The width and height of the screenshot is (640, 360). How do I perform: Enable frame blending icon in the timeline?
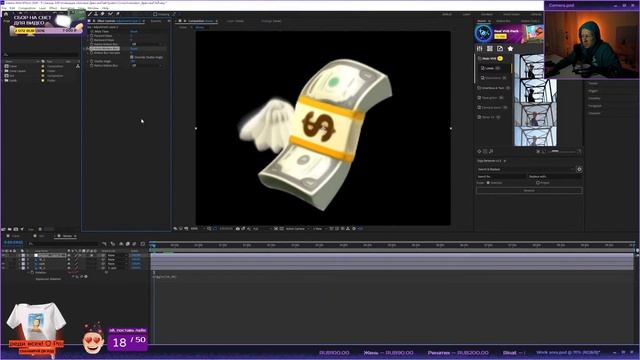pos(127,244)
